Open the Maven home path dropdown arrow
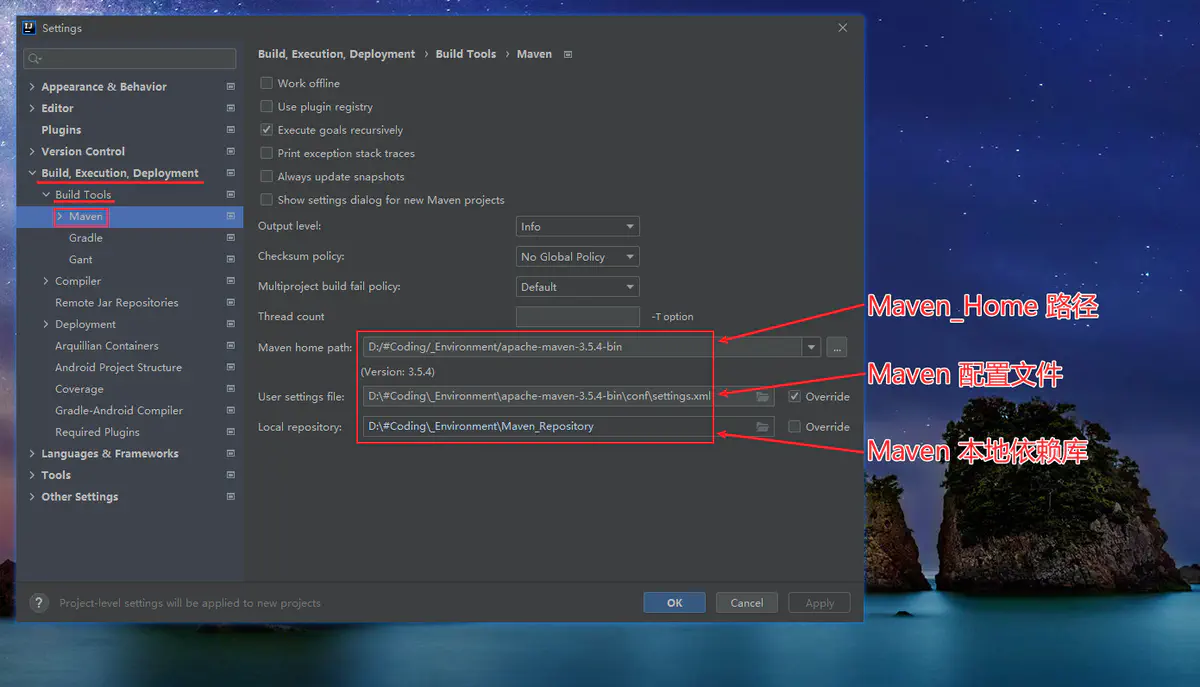This screenshot has width=1200, height=687. (x=810, y=347)
